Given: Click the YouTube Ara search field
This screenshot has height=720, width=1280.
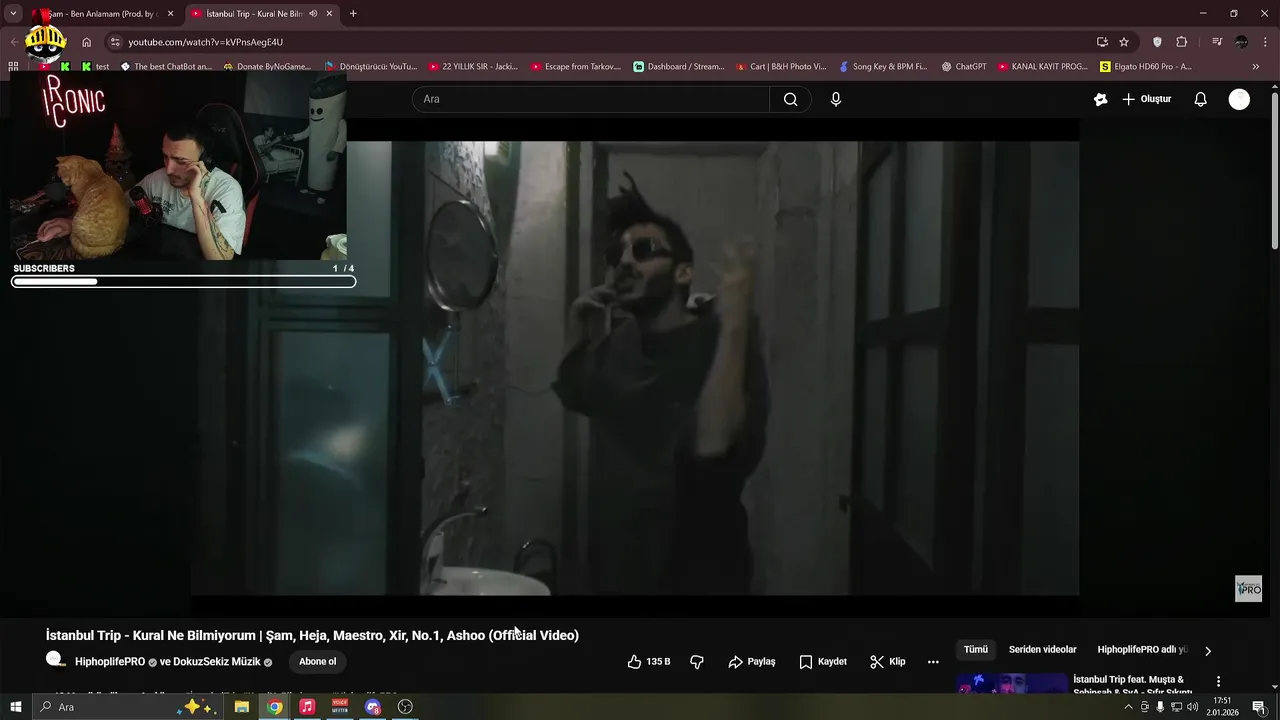Looking at the screenshot, I should tap(590, 99).
